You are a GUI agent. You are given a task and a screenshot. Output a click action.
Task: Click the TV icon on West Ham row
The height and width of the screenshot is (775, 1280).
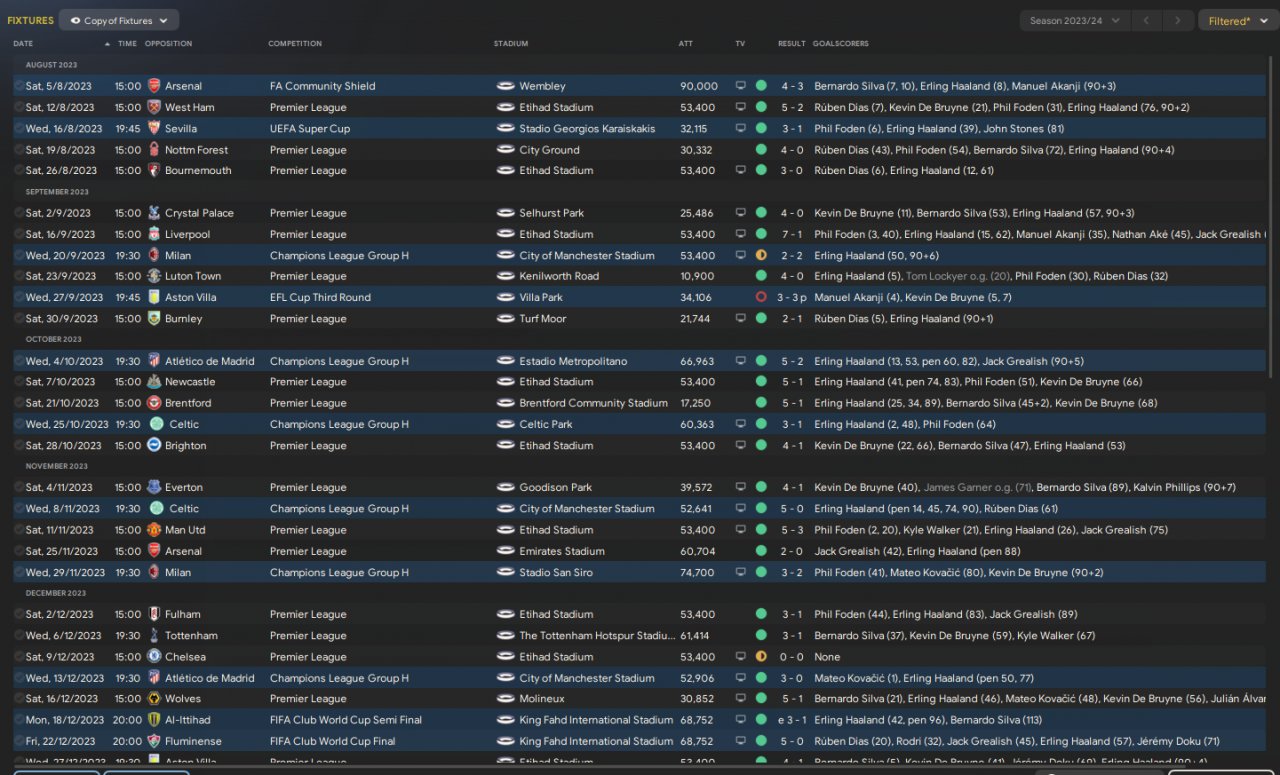tap(741, 107)
